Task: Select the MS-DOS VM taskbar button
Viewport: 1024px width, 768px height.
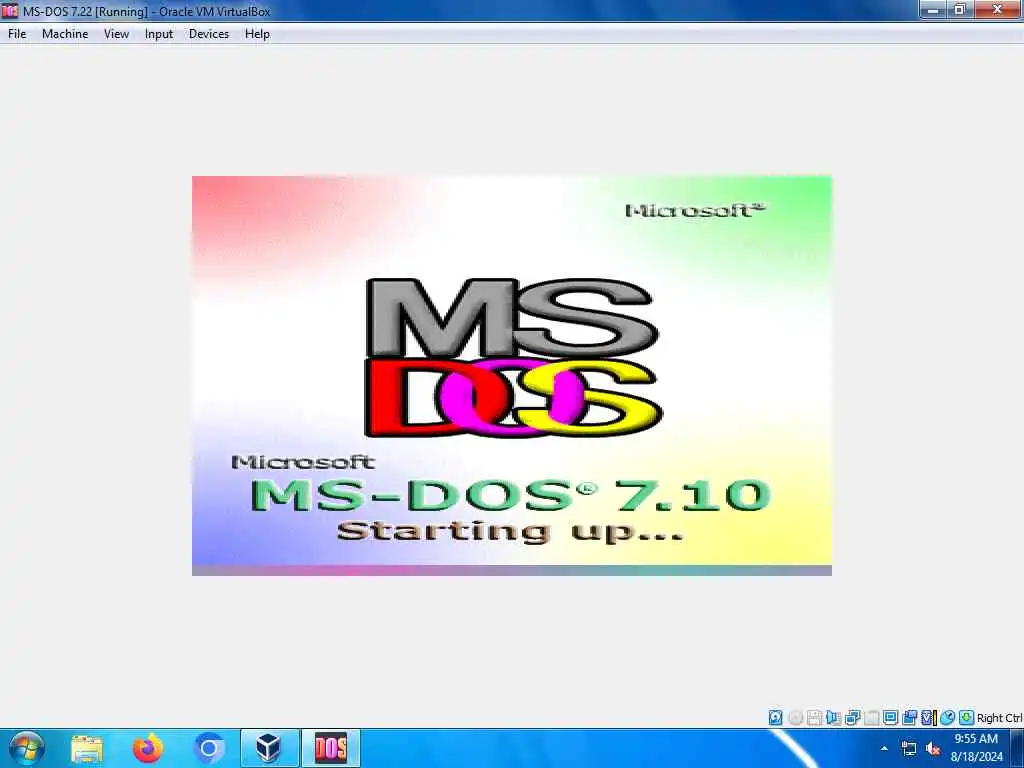Action: [x=331, y=748]
